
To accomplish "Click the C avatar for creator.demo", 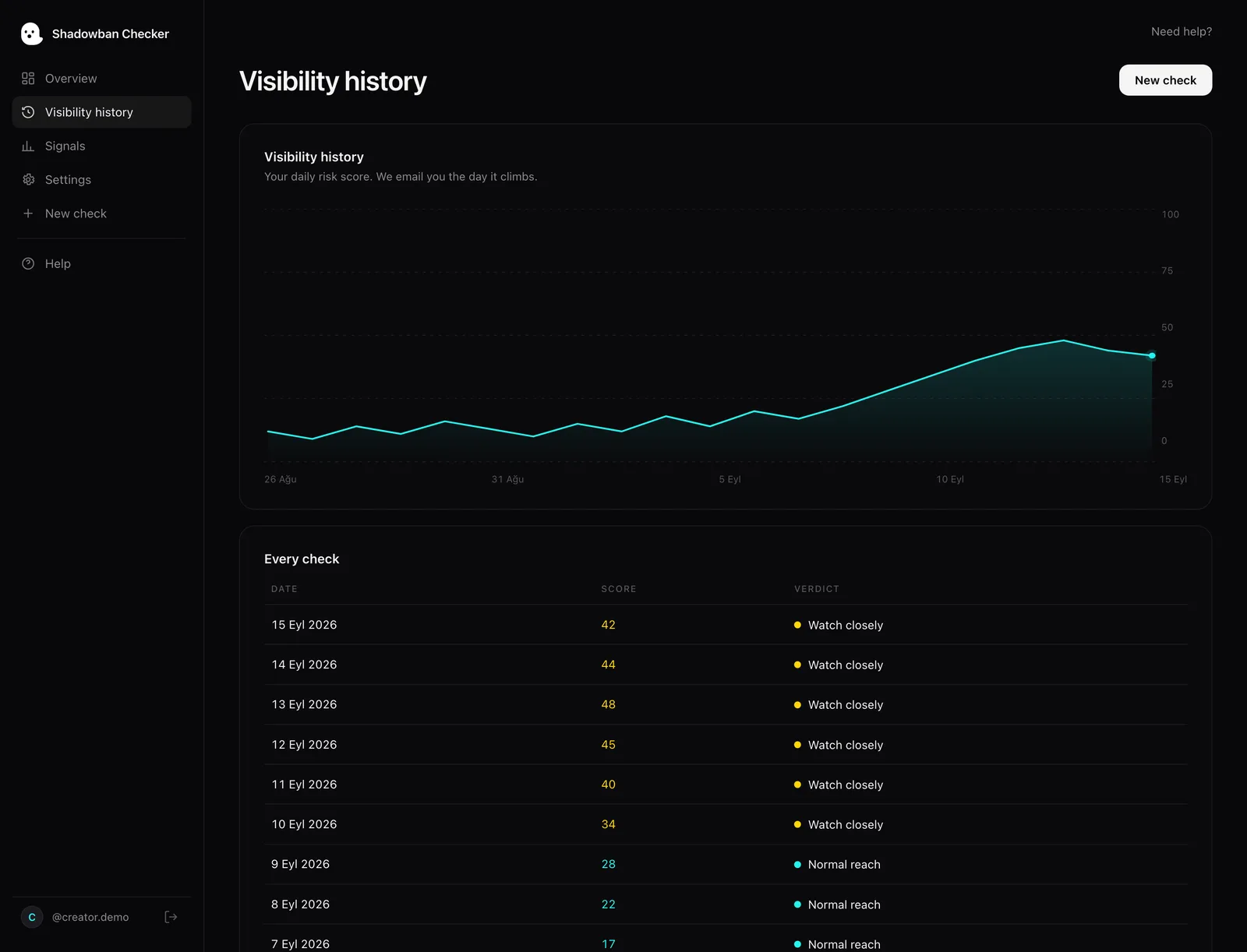I will tap(32, 917).
